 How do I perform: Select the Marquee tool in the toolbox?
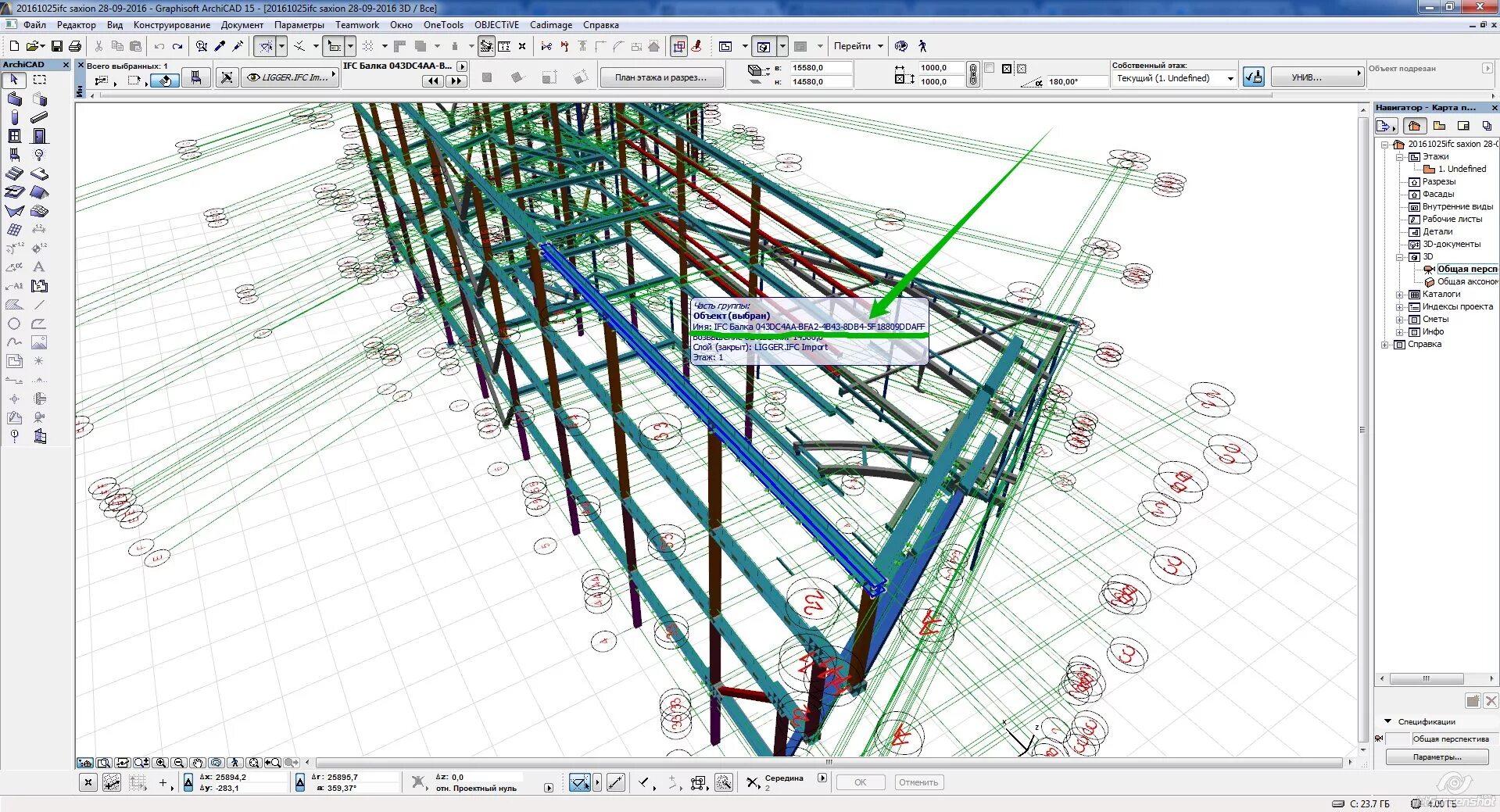point(39,80)
